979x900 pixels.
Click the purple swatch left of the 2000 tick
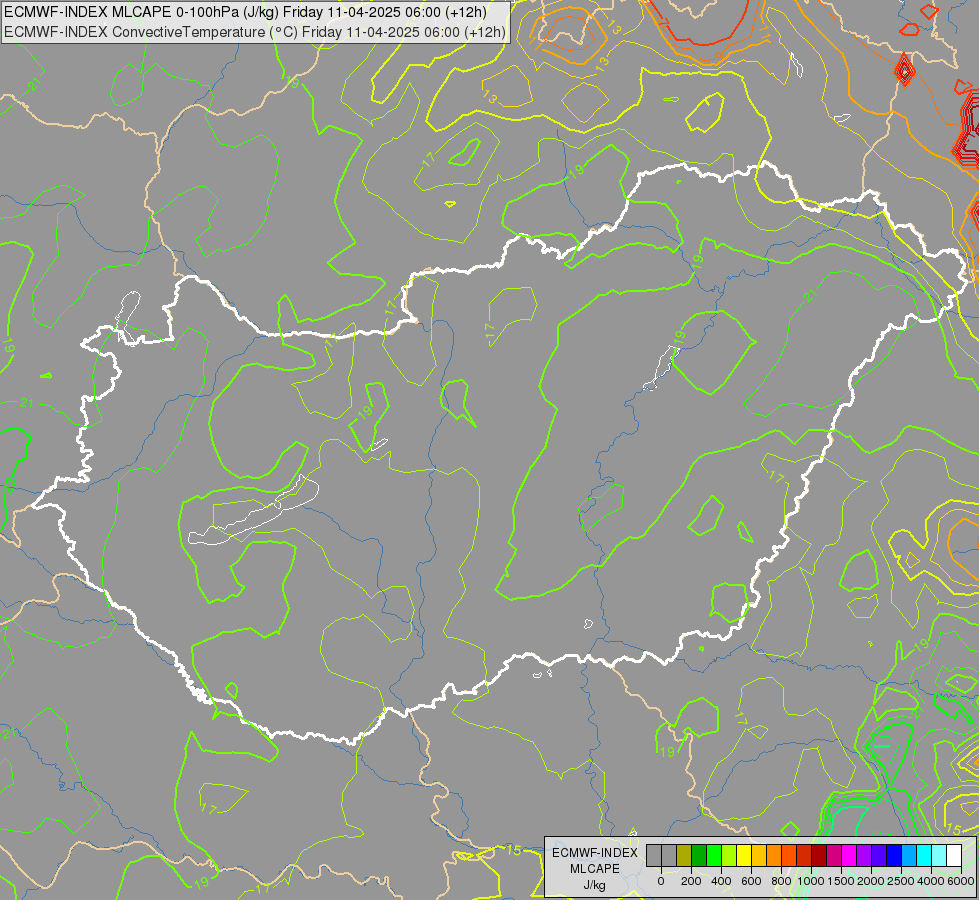pyautogui.click(x=865, y=856)
